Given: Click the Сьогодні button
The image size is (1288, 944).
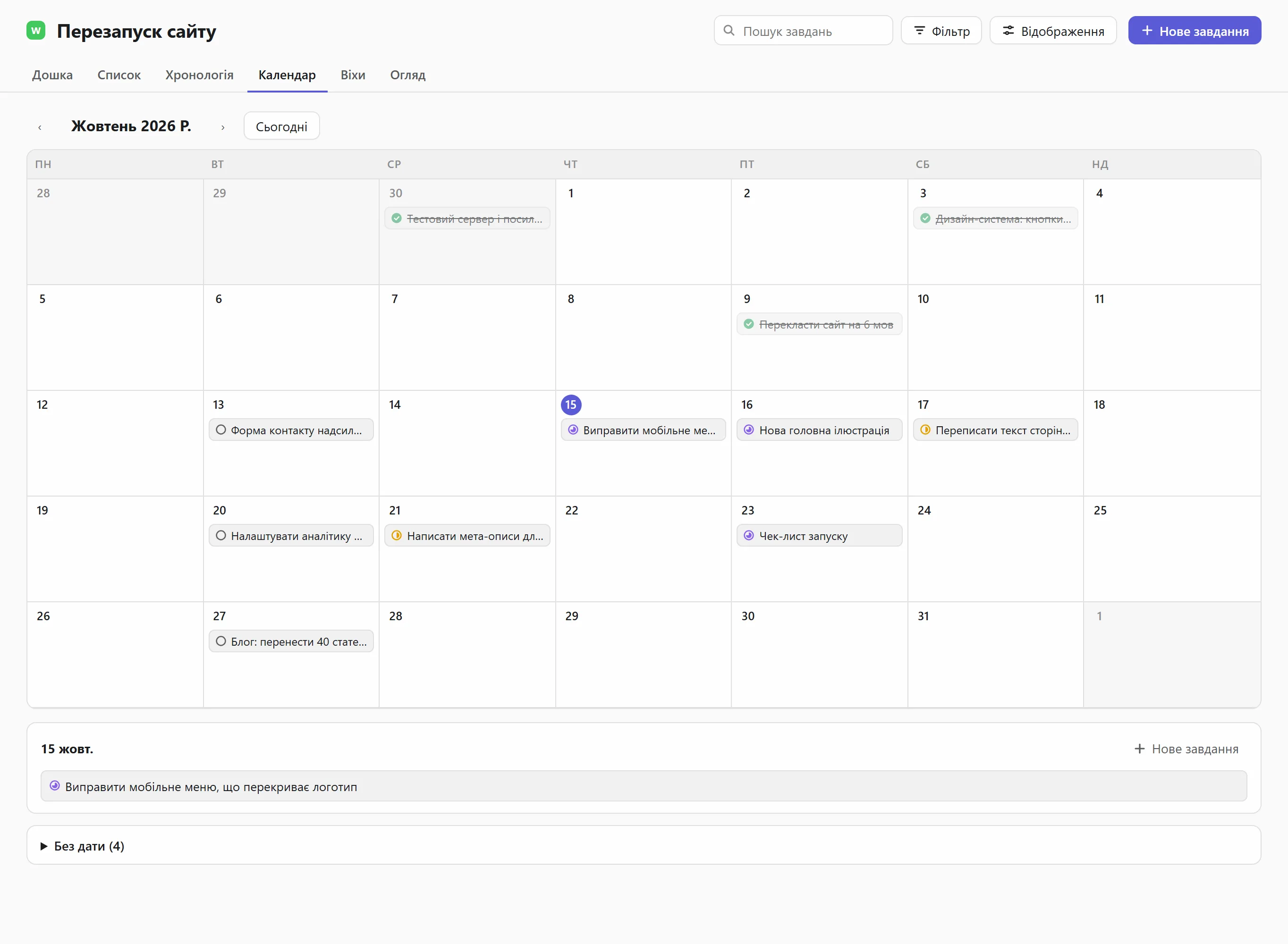Looking at the screenshot, I should coord(282,126).
